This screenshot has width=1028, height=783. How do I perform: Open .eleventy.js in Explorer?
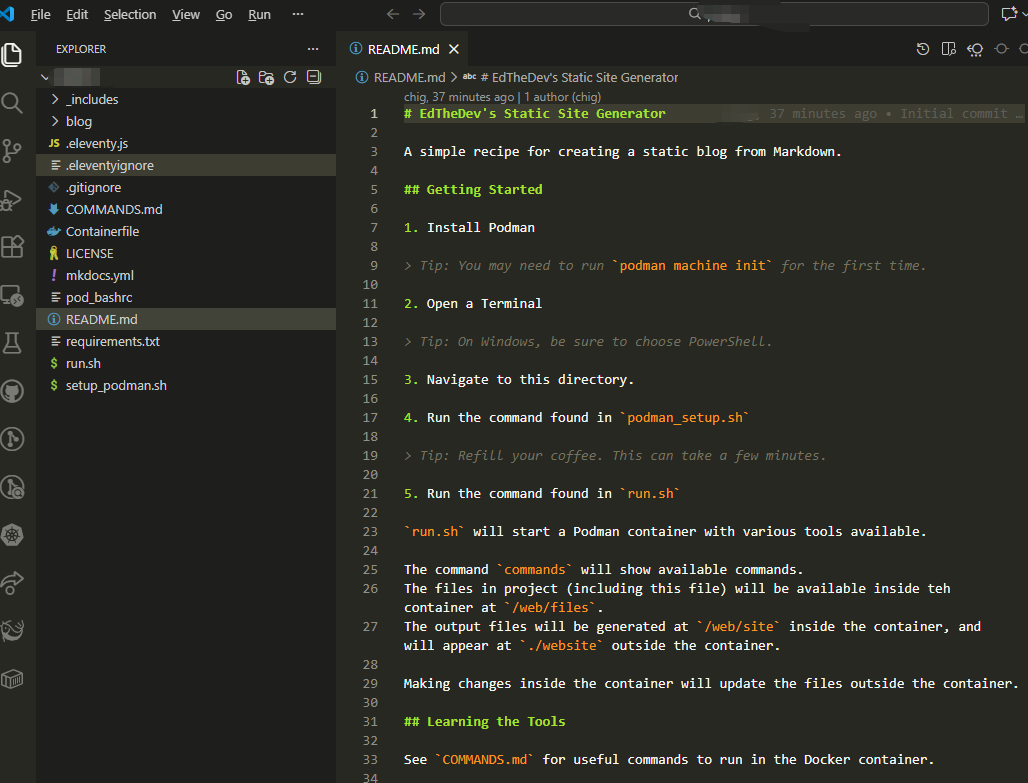click(x=97, y=143)
